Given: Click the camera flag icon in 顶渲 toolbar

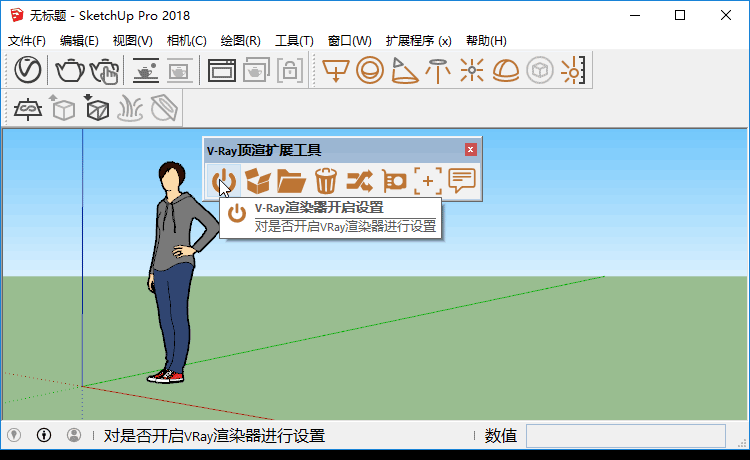Looking at the screenshot, I should pyautogui.click(x=394, y=181).
